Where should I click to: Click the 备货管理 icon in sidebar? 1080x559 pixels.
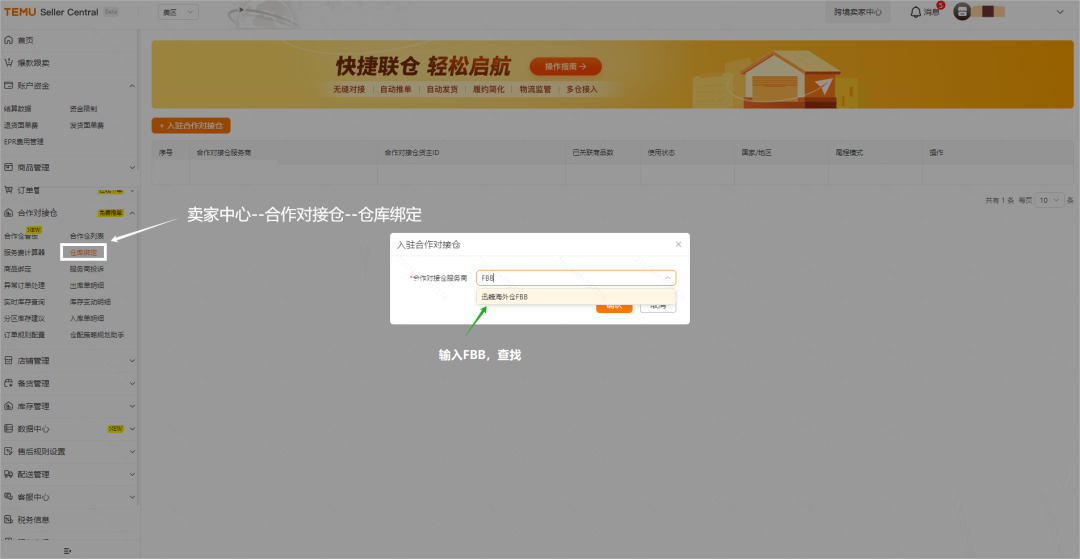click(x=9, y=383)
